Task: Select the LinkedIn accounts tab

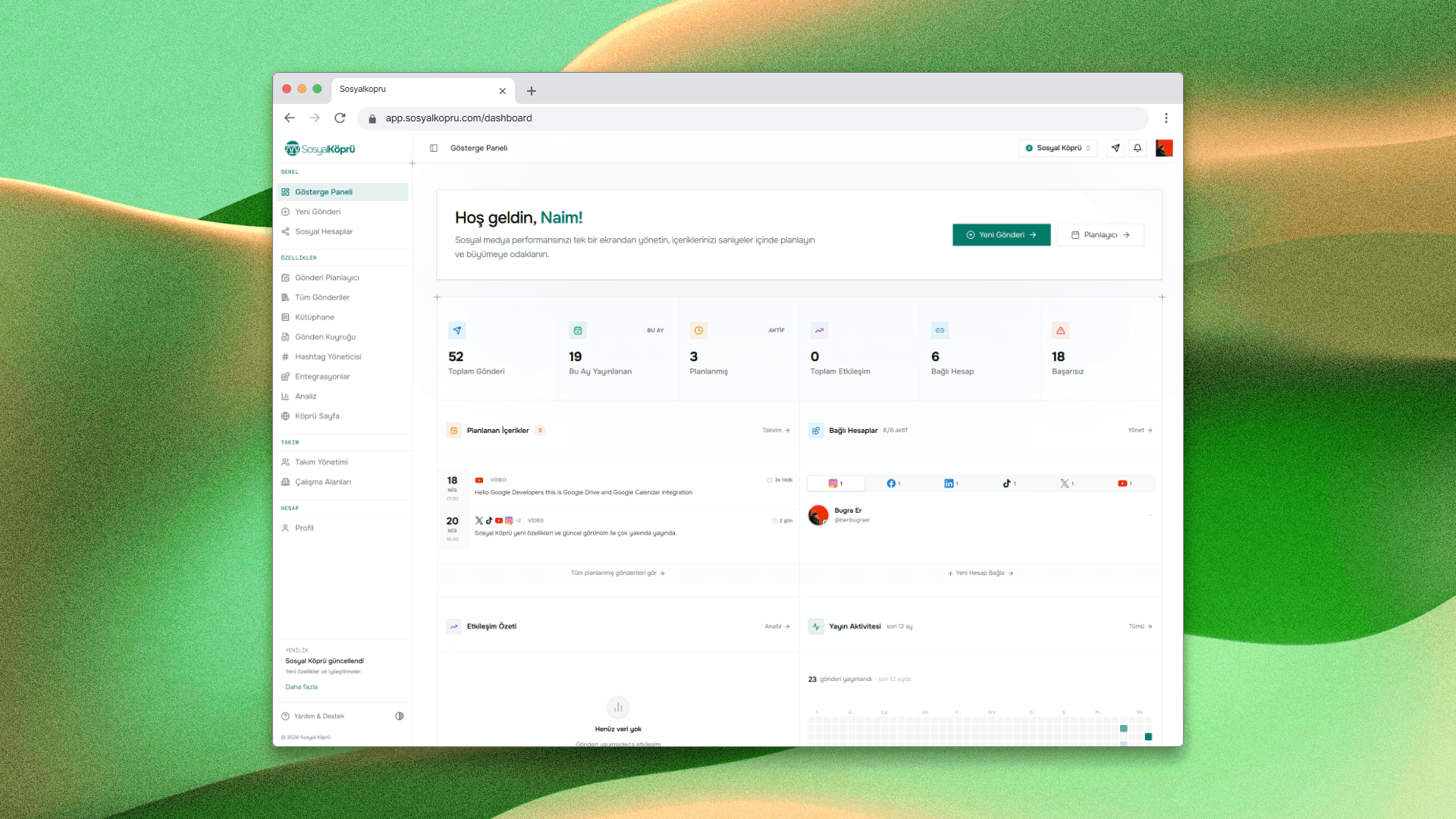Action: click(x=951, y=483)
